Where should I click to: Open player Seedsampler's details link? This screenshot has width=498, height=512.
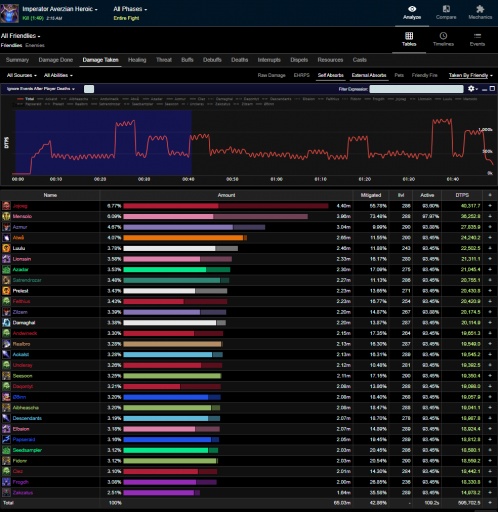(x=27, y=450)
